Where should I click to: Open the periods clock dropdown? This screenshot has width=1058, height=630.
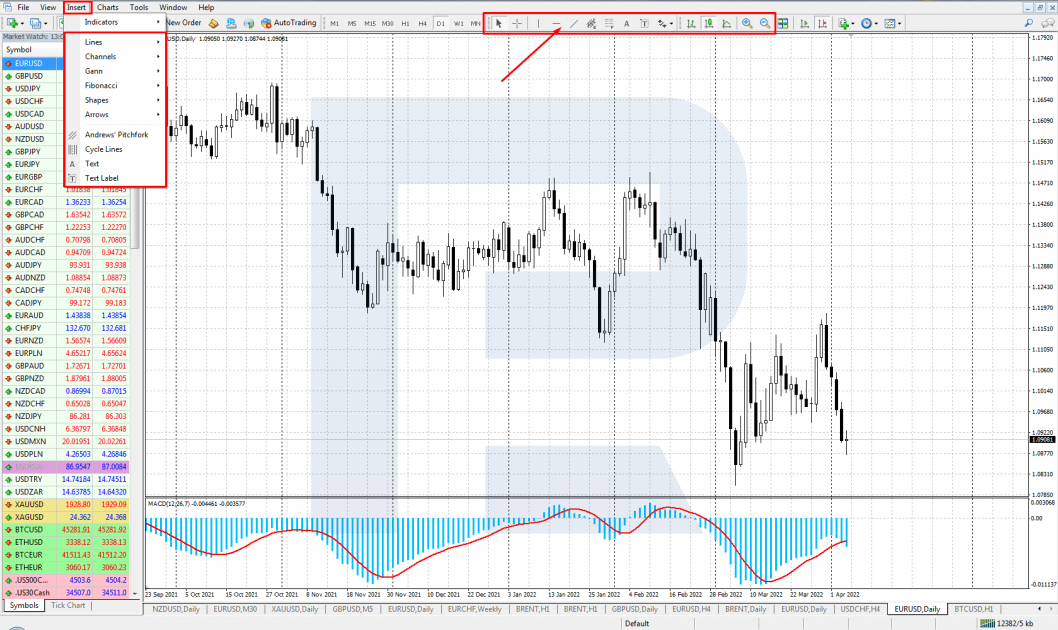pyautogui.click(x=869, y=24)
